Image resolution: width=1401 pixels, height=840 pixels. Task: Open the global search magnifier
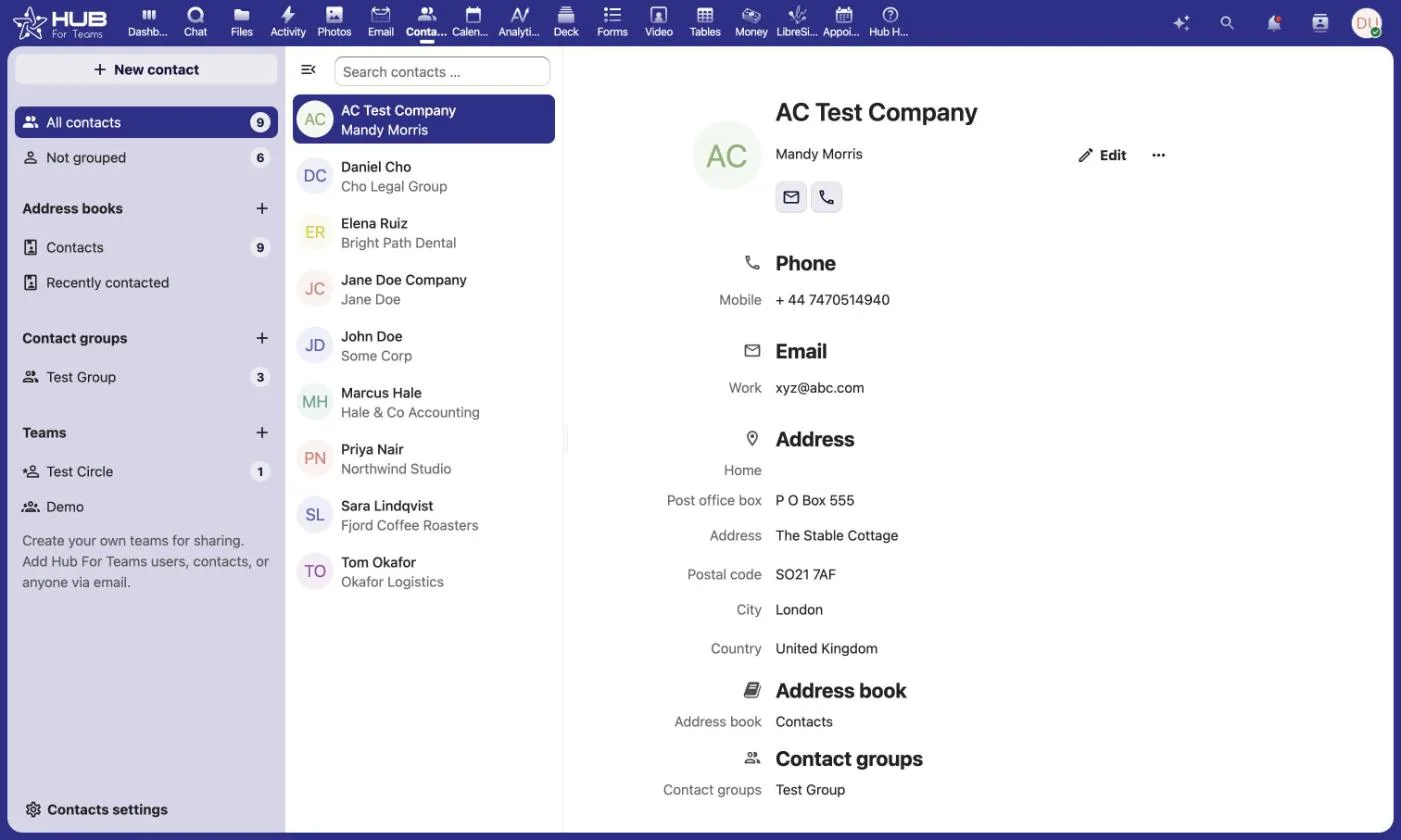(1227, 22)
